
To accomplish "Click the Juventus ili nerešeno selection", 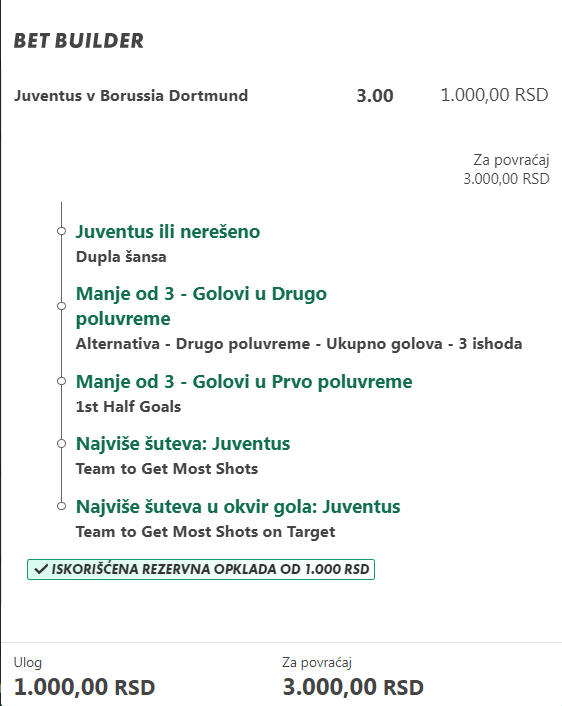I will coord(168,231).
